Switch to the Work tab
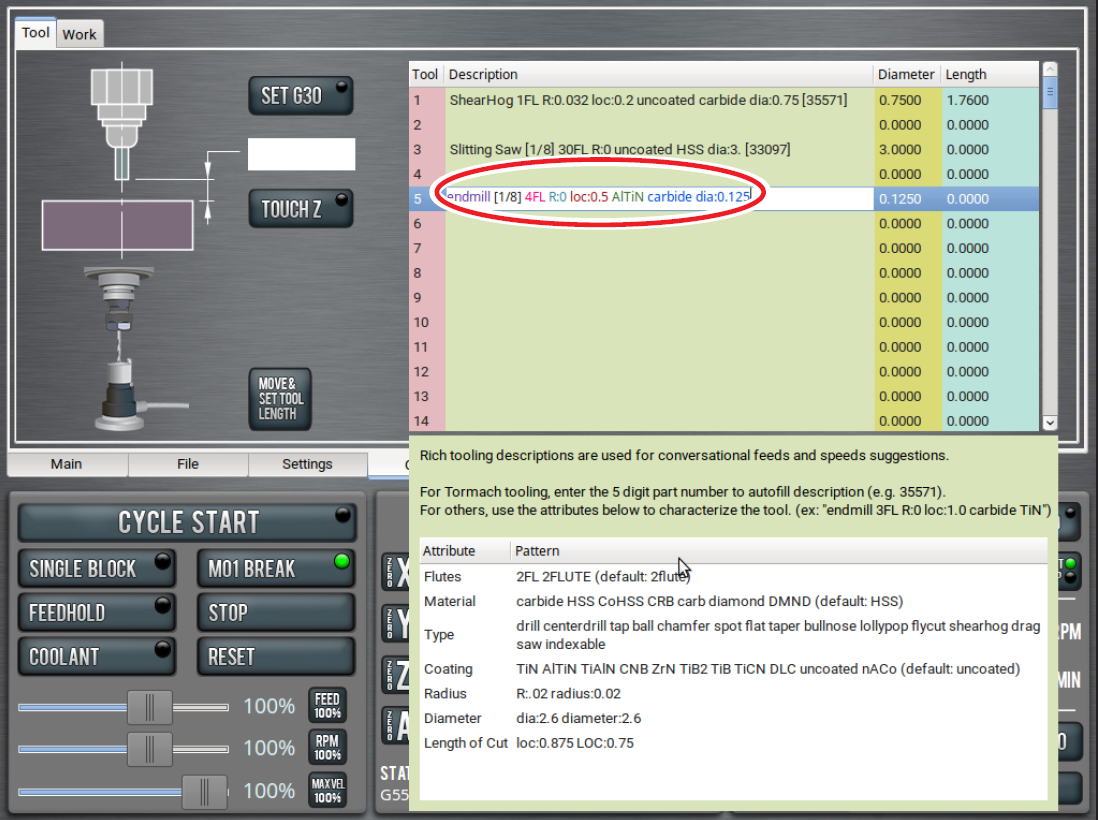This screenshot has width=1098, height=820. [x=79, y=34]
